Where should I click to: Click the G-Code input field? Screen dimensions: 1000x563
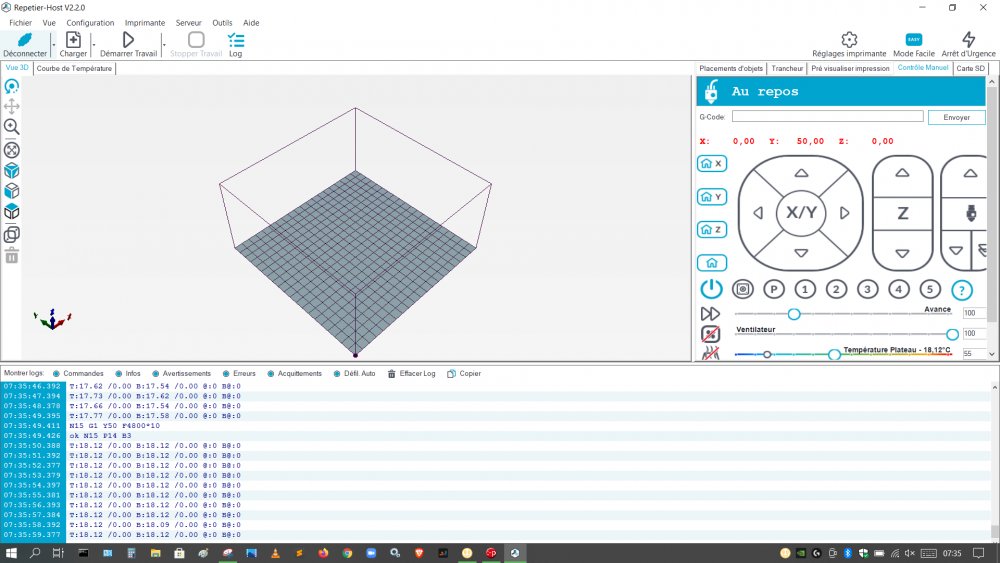[x=827, y=116]
